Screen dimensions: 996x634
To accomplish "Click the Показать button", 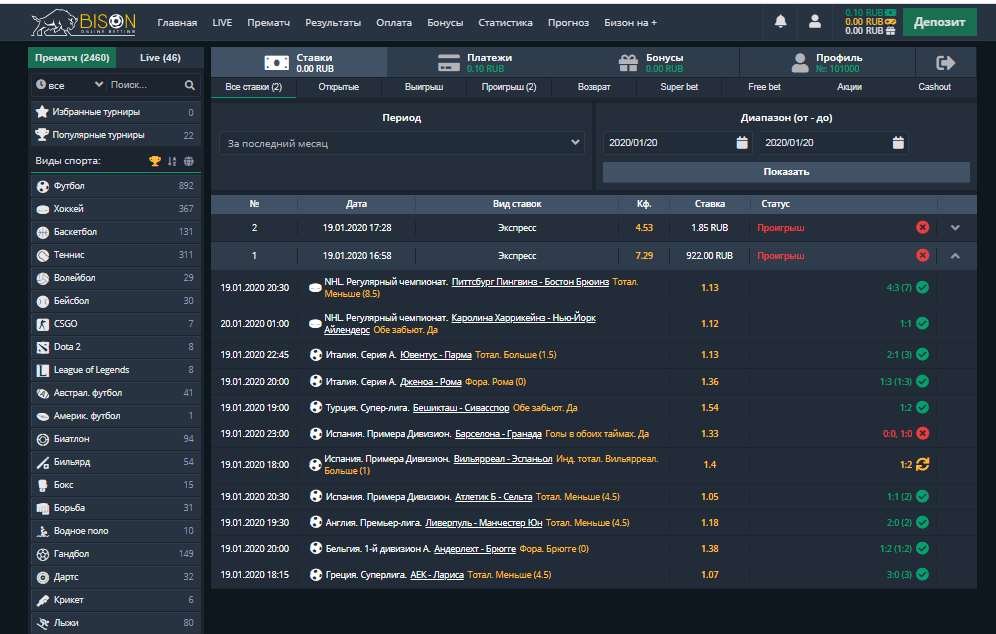I will (786, 172).
